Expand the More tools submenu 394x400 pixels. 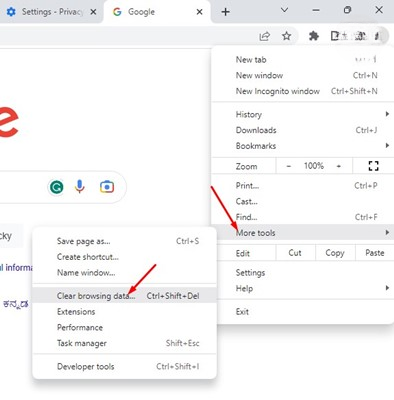tap(303, 233)
